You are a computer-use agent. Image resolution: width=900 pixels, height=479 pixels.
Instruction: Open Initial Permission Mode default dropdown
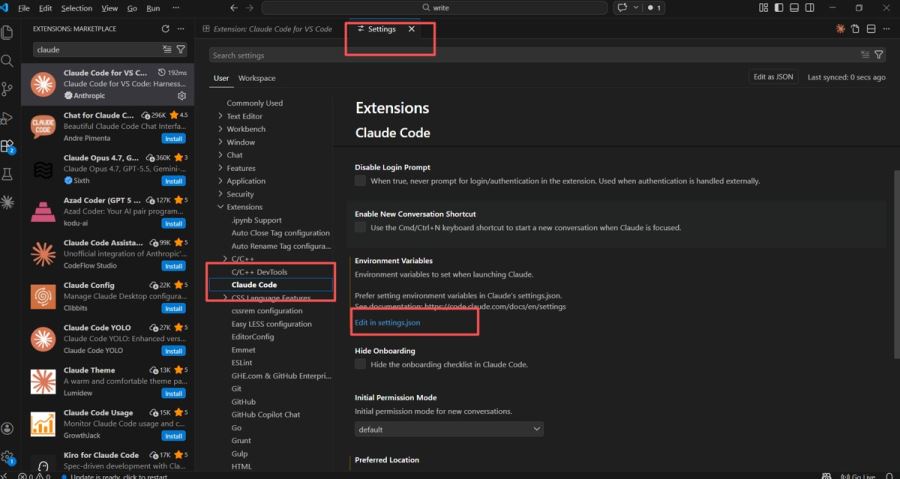click(x=449, y=429)
